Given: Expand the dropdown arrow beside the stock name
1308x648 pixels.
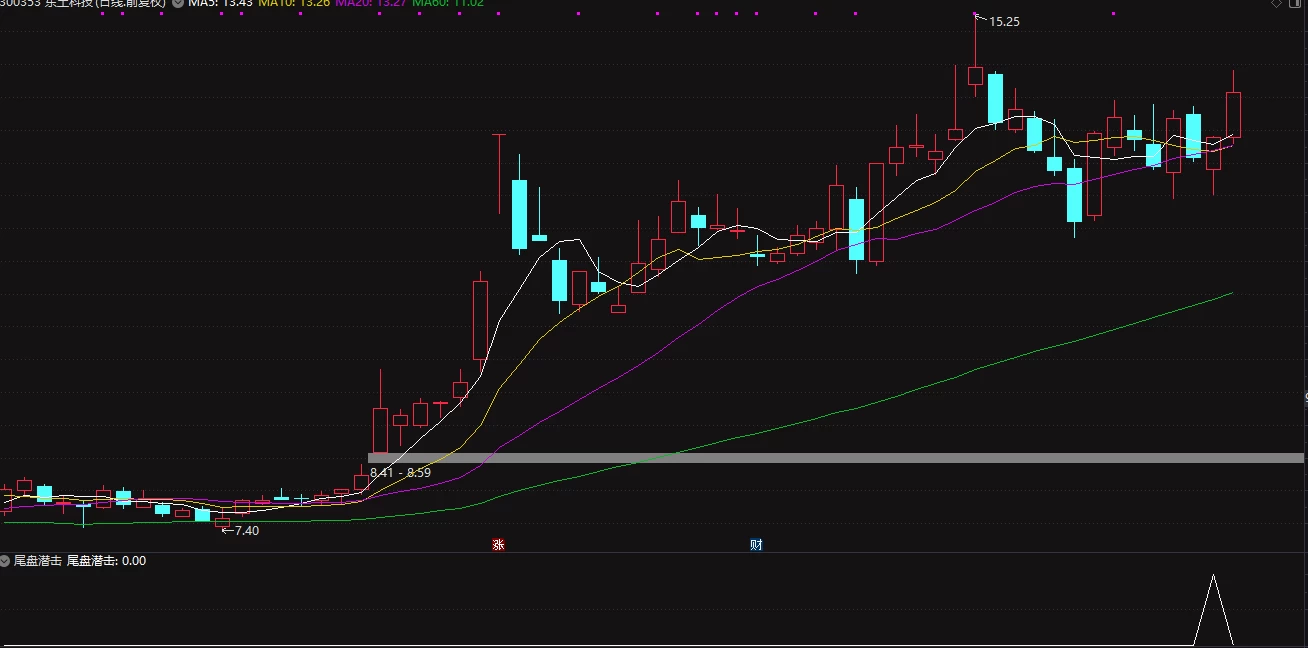Looking at the screenshot, I should pos(178,3).
